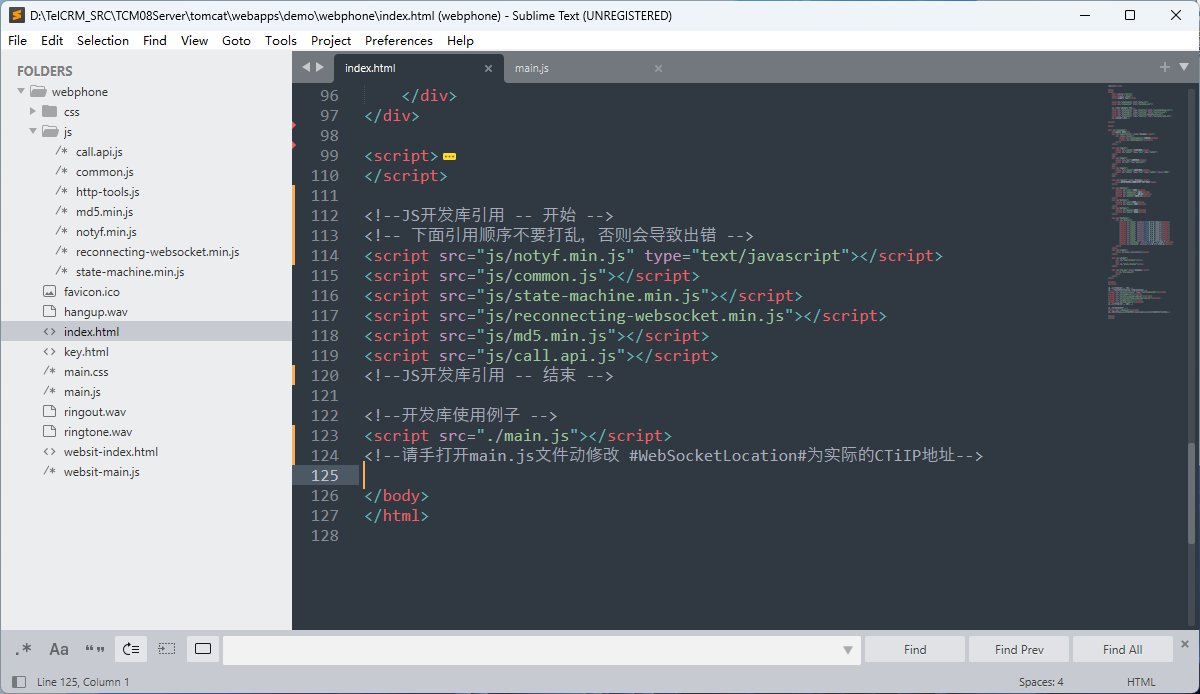Image resolution: width=1200 pixels, height=694 pixels.
Task: Collapse the webphone root folder
Action: pyautogui.click(x=21, y=91)
